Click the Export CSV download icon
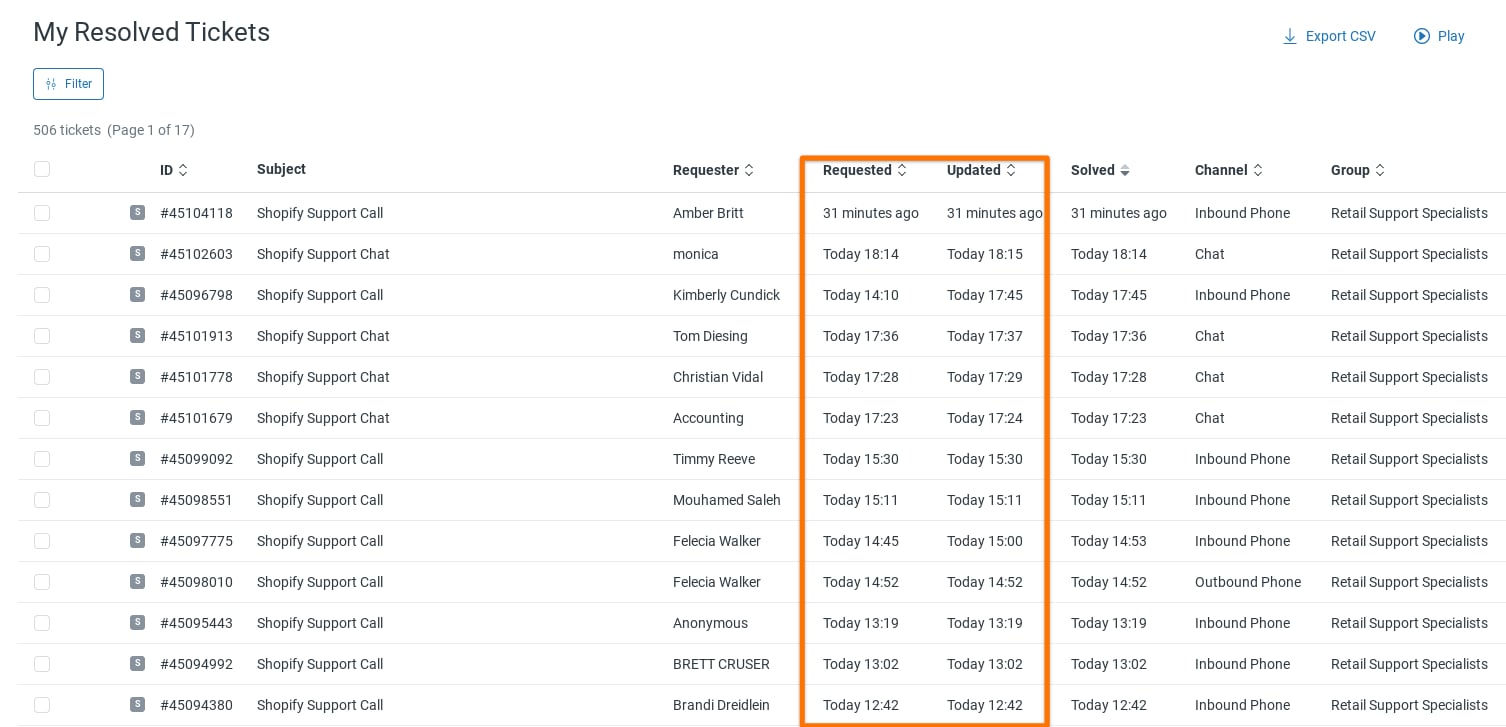Image resolution: width=1506 pixels, height=727 pixels. click(1290, 37)
